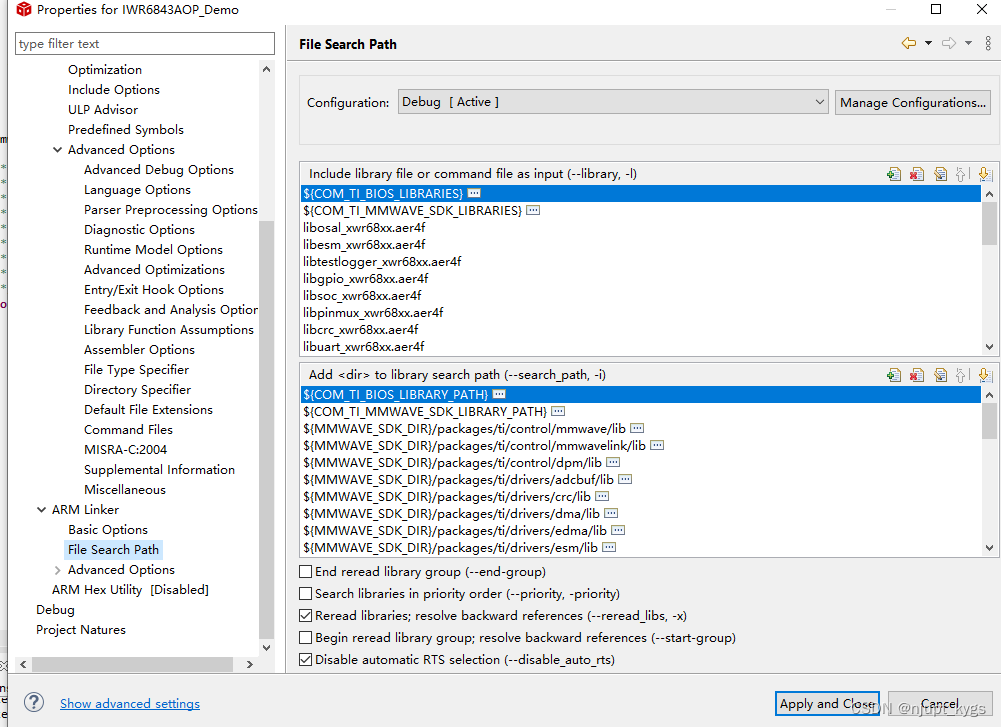This screenshot has width=1001, height=727.
Task: Select Project Natures tree item
Action: point(80,629)
